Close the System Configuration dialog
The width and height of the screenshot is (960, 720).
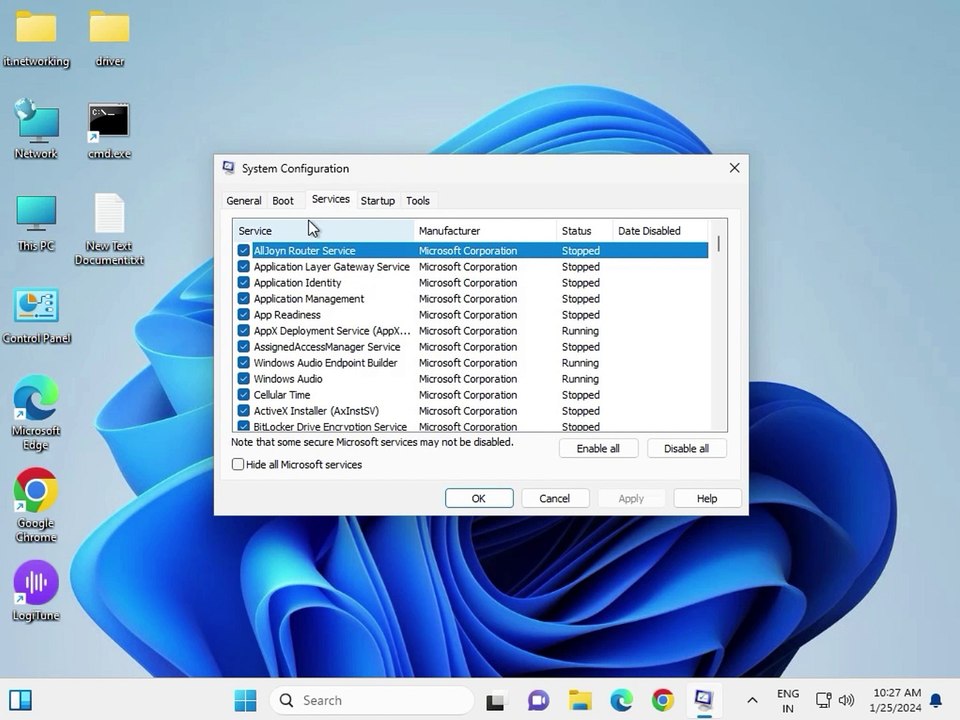735,168
